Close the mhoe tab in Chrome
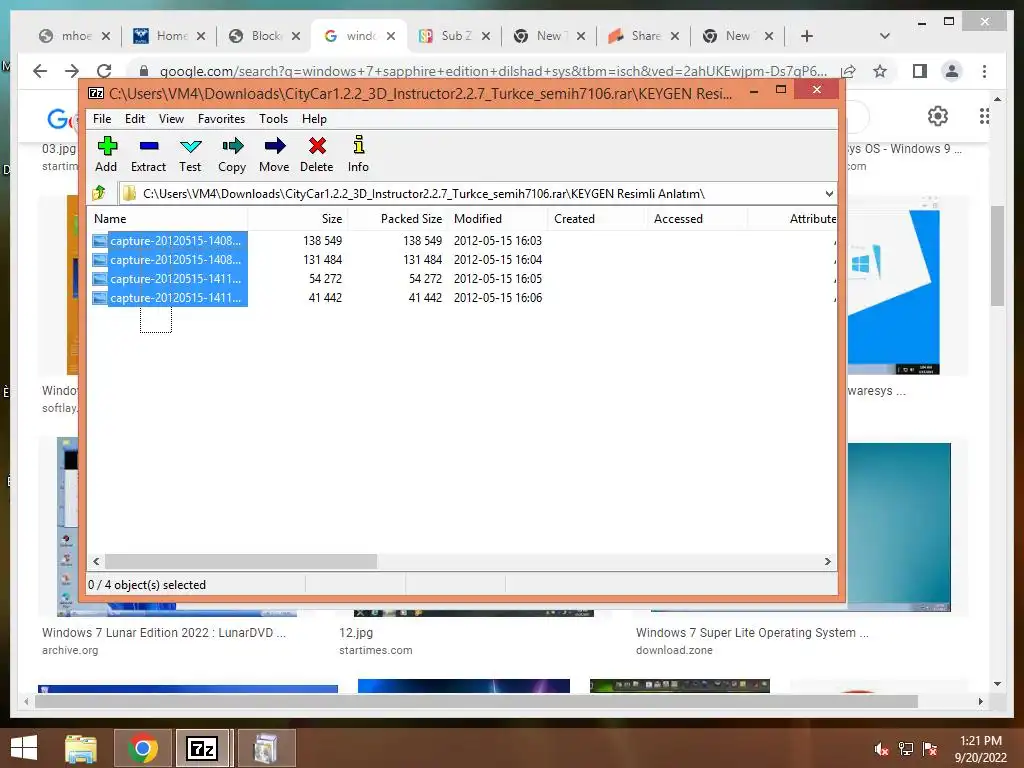Viewport: 1024px width, 768px height. click(x=106, y=36)
